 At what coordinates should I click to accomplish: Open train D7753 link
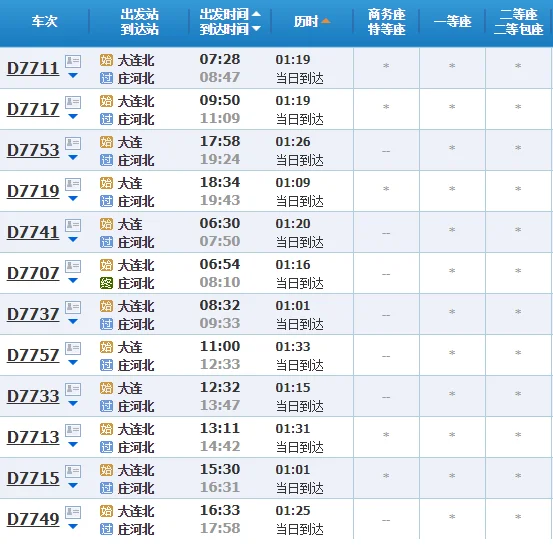tap(33, 150)
